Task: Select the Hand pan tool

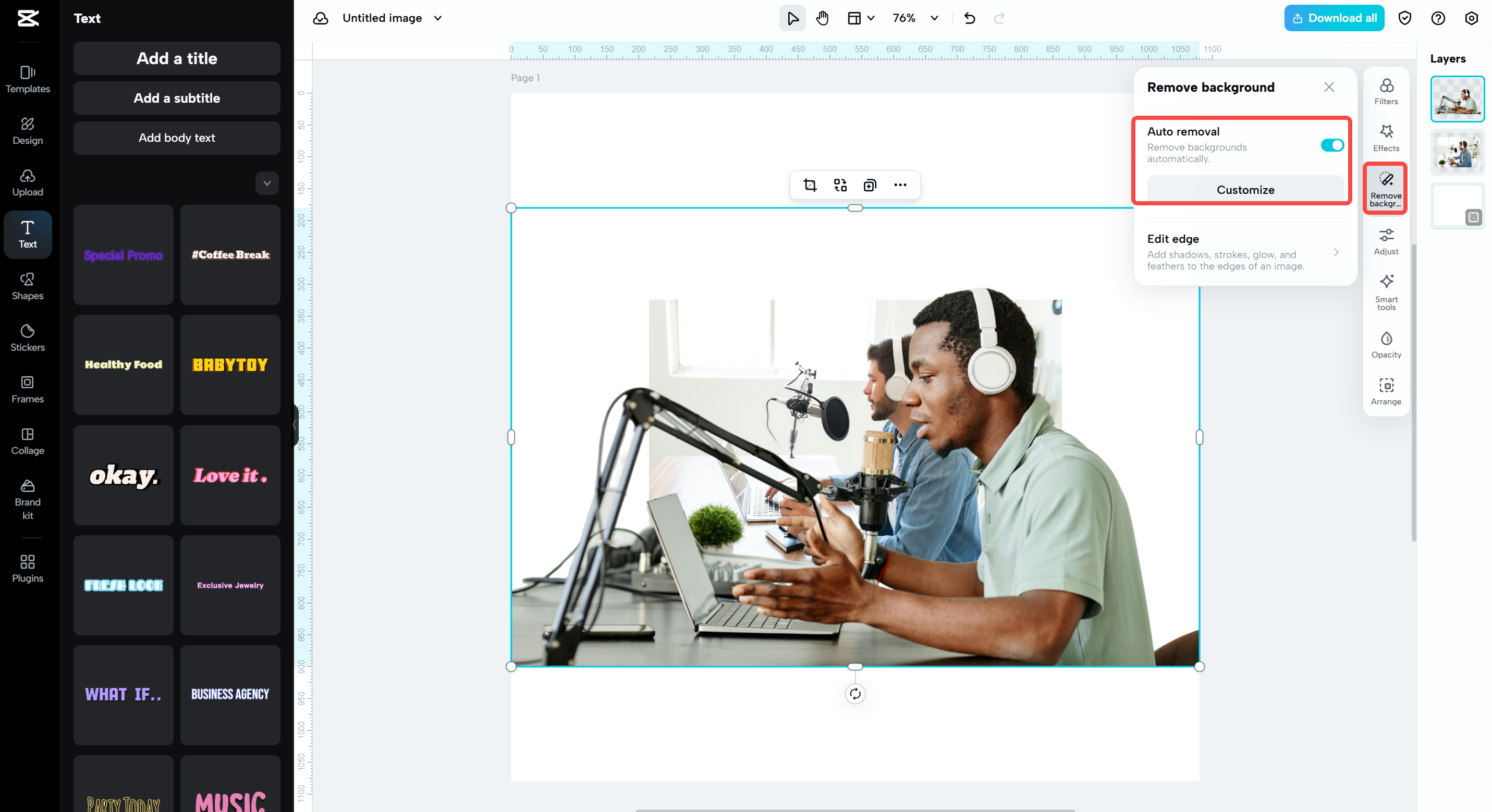Action: coord(822,18)
